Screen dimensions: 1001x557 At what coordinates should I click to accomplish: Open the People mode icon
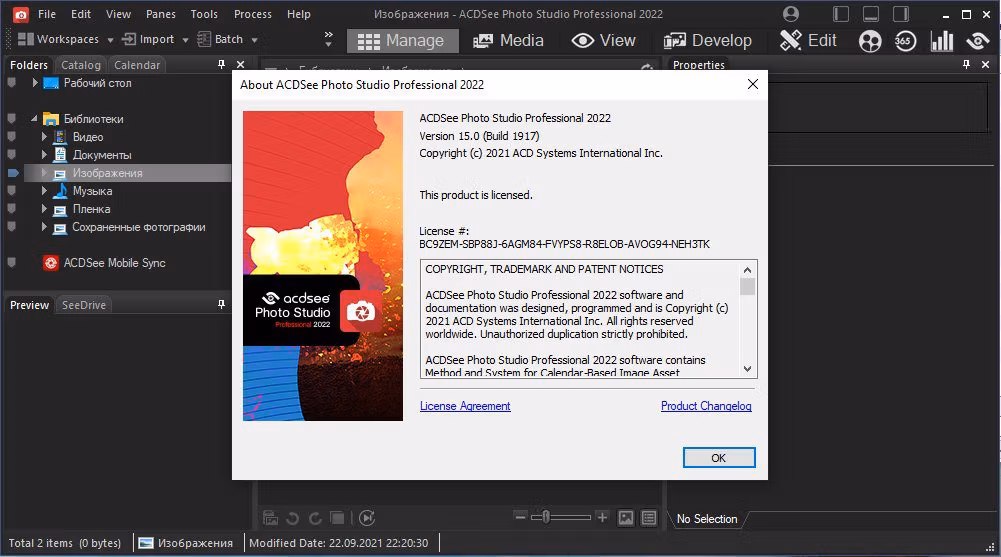[869, 41]
